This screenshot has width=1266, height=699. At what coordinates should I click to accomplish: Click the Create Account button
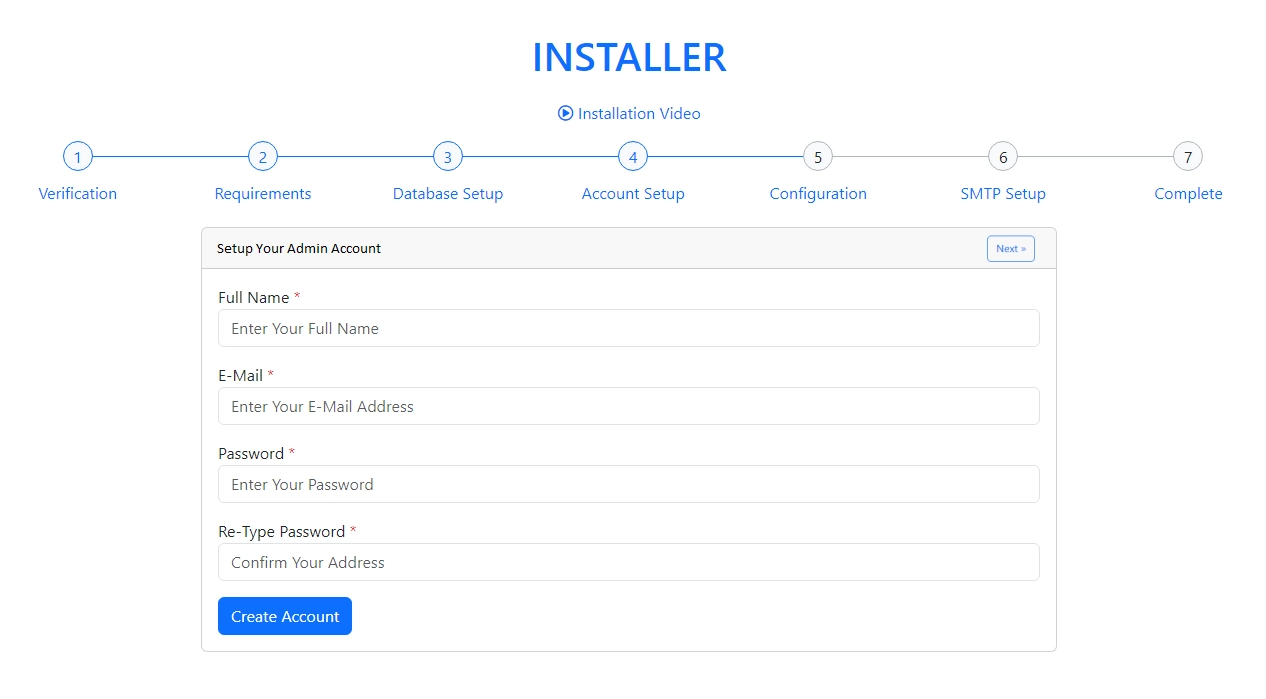(x=285, y=616)
